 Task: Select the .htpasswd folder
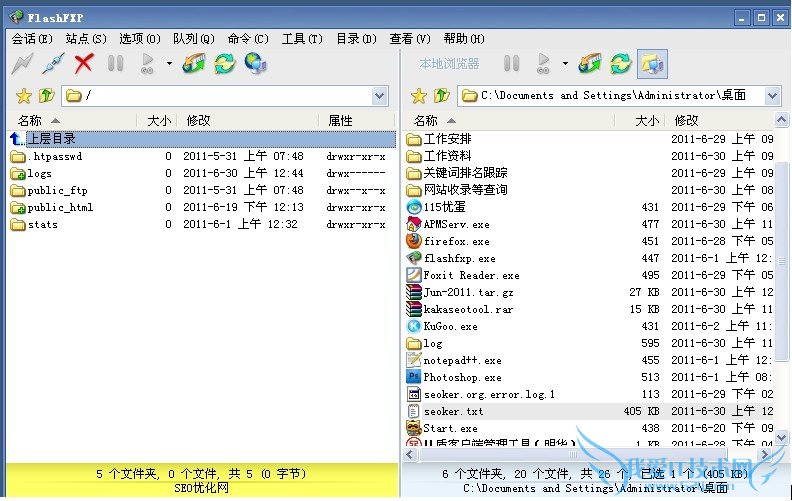[55, 157]
